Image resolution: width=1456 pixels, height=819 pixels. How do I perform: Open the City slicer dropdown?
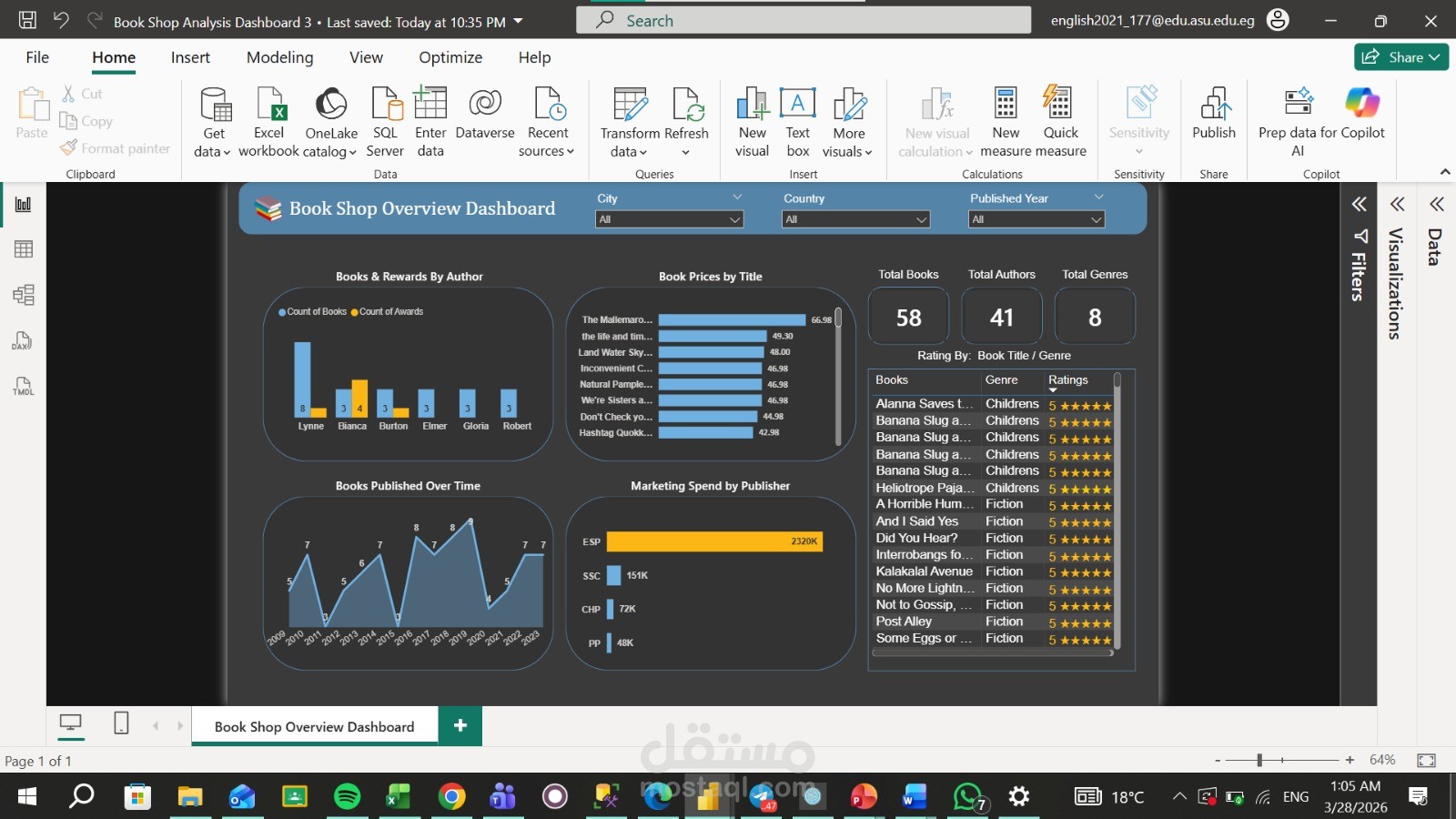click(x=733, y=218)
